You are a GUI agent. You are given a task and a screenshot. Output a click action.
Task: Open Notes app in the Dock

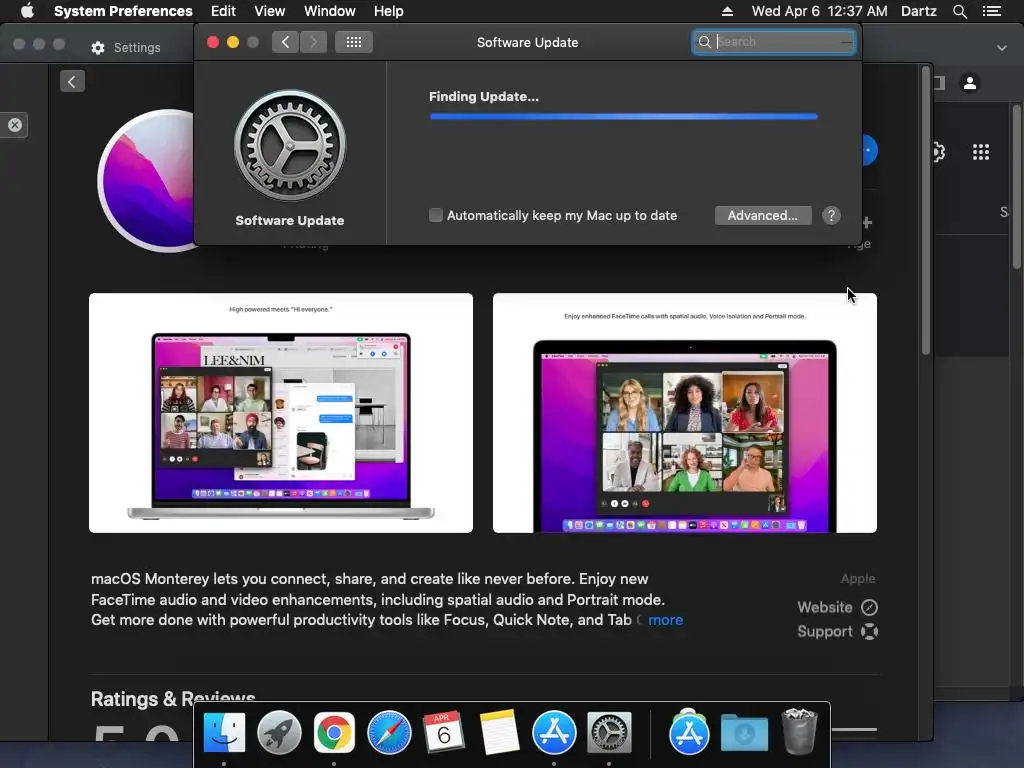pyautogui.click(x=499, y=733)
